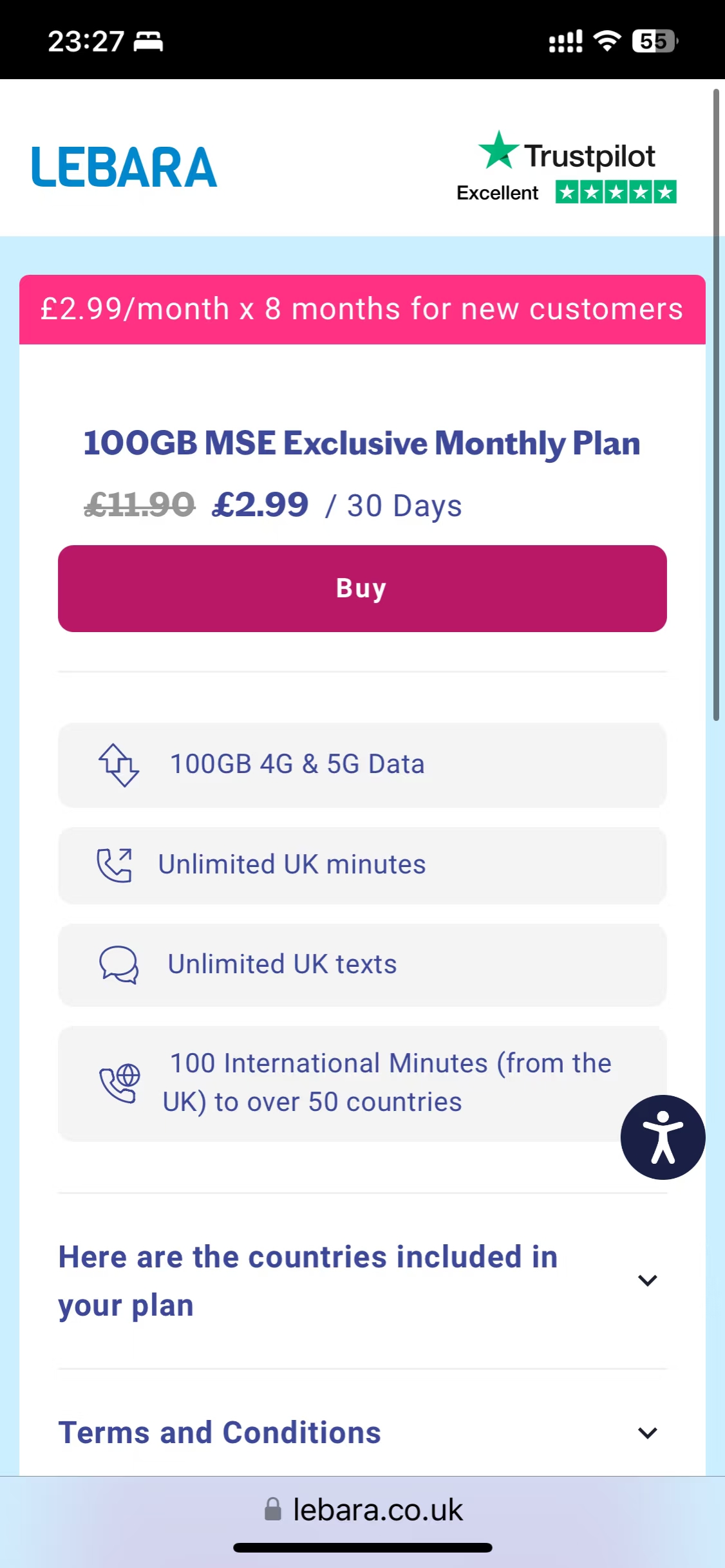Open the accessibility options floating icon
Image resolution: width=725 pixels, height=1568 pixels.
tap(662, 1137)
